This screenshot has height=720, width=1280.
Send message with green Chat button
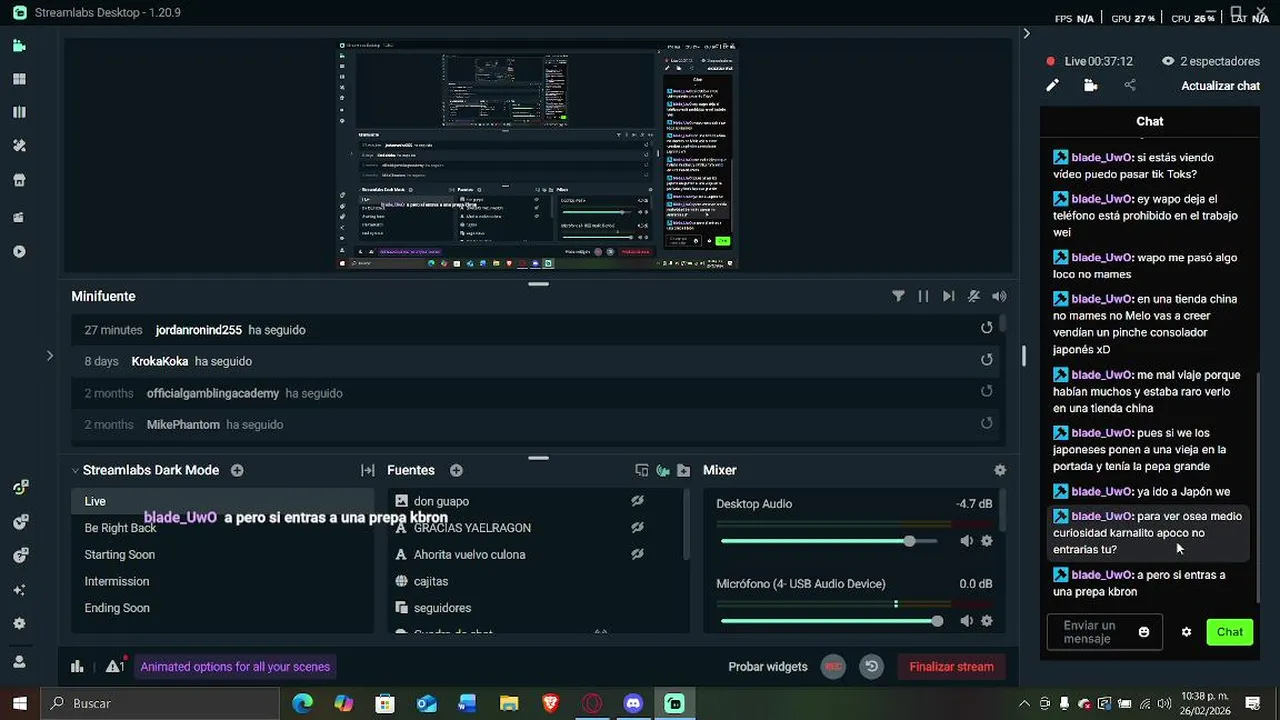1230,632
